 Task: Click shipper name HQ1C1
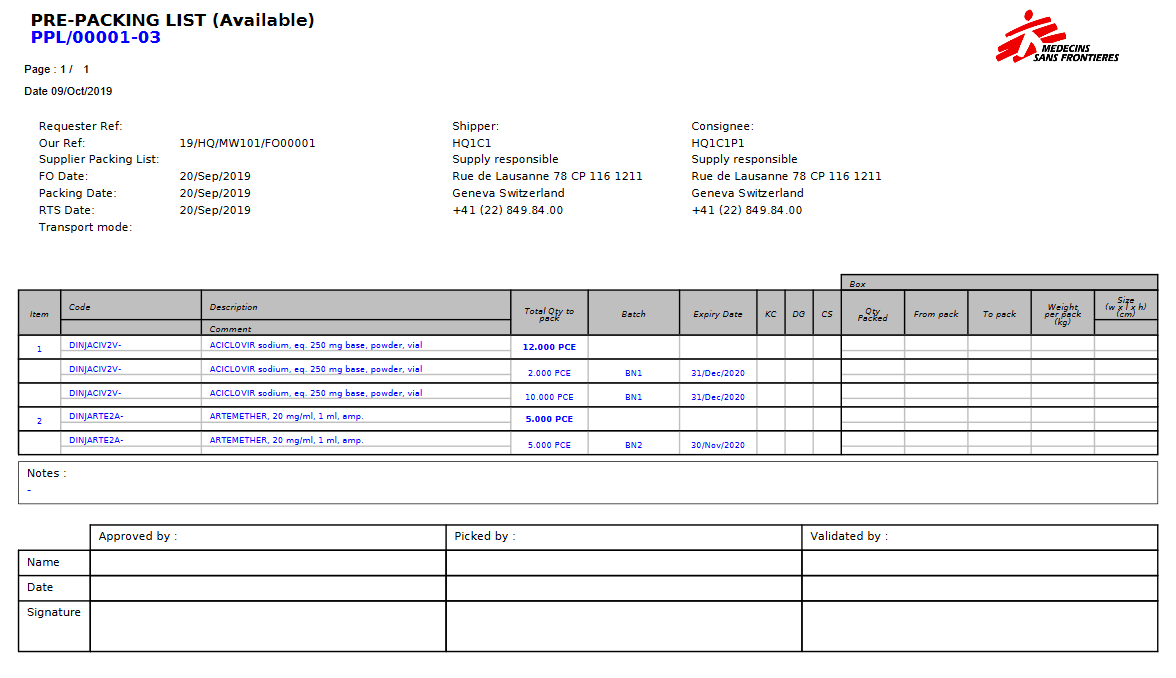[x=472, y=143]
